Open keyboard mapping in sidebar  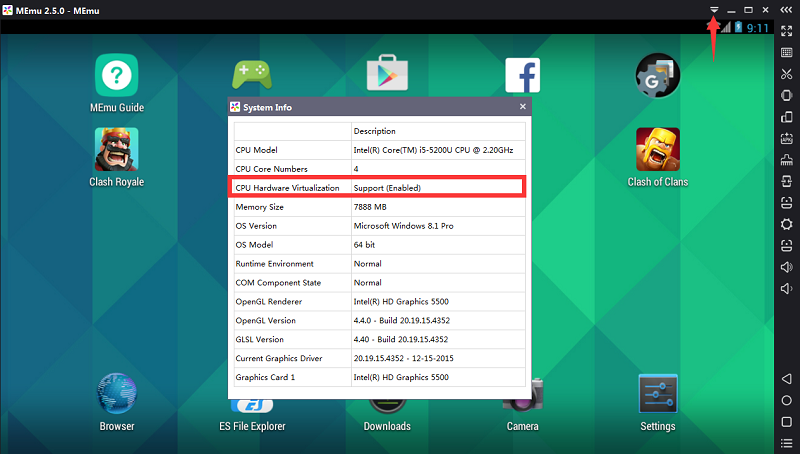tap(787, 52)
